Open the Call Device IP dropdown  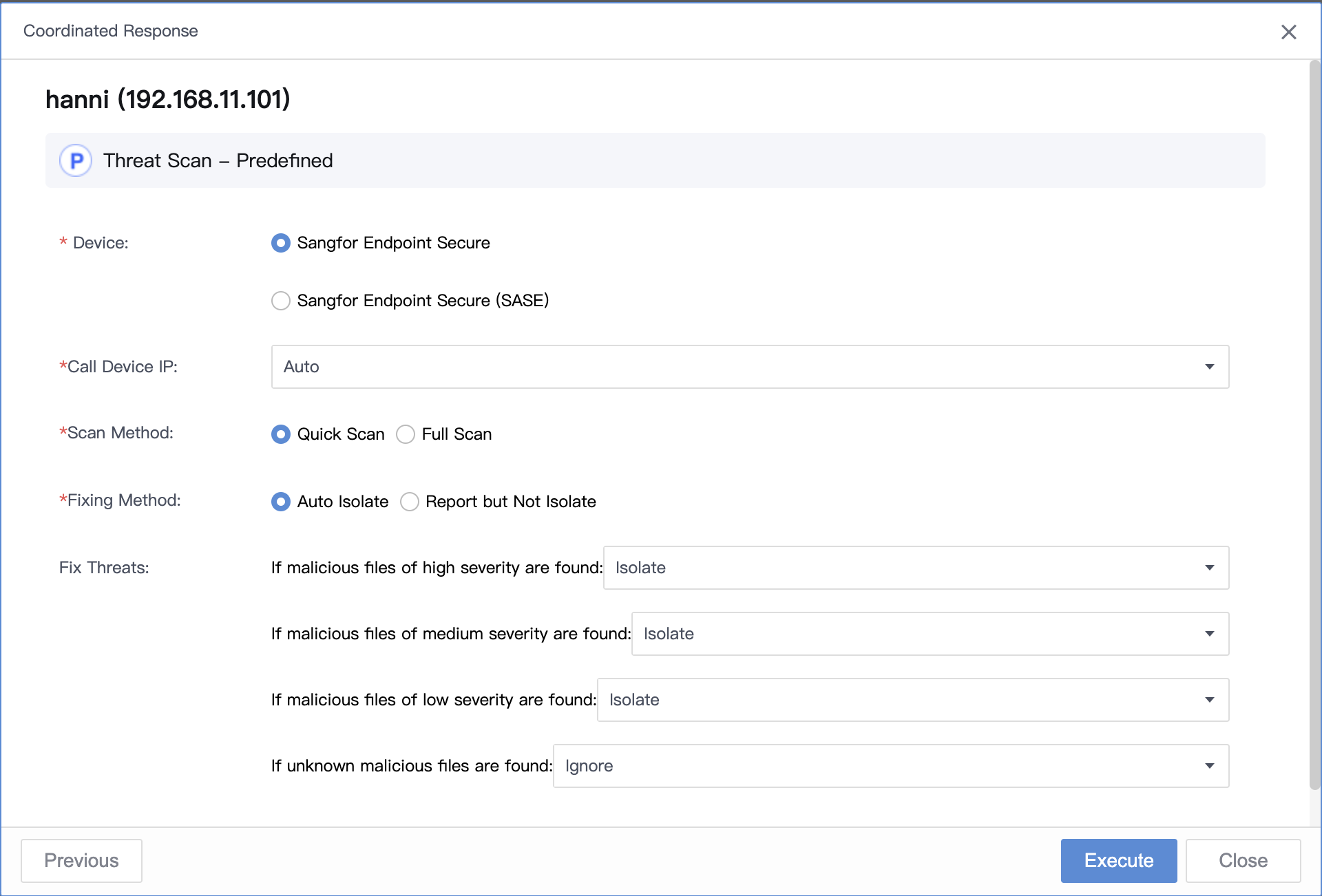750,367
